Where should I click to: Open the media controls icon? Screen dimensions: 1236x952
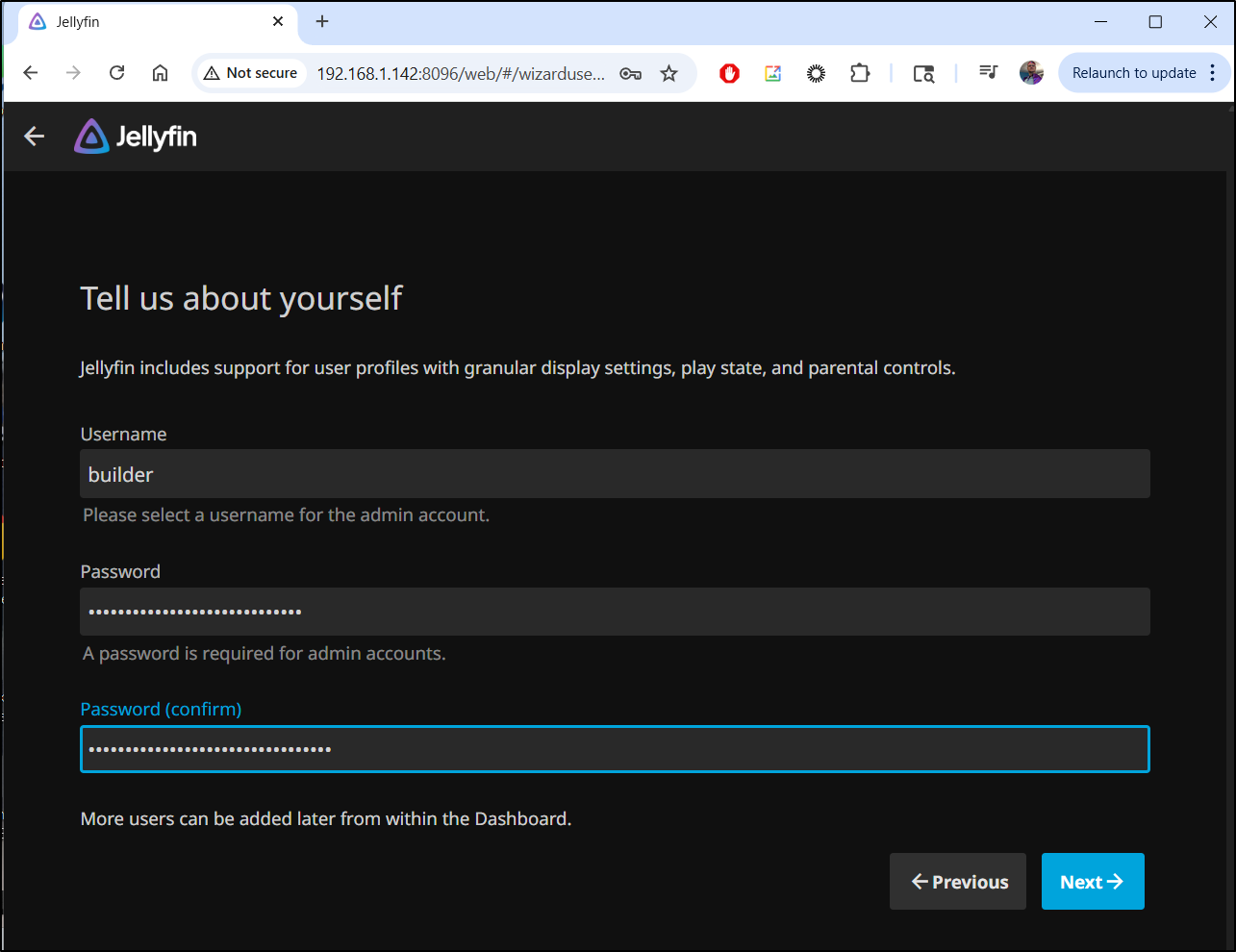click(988, 73)
